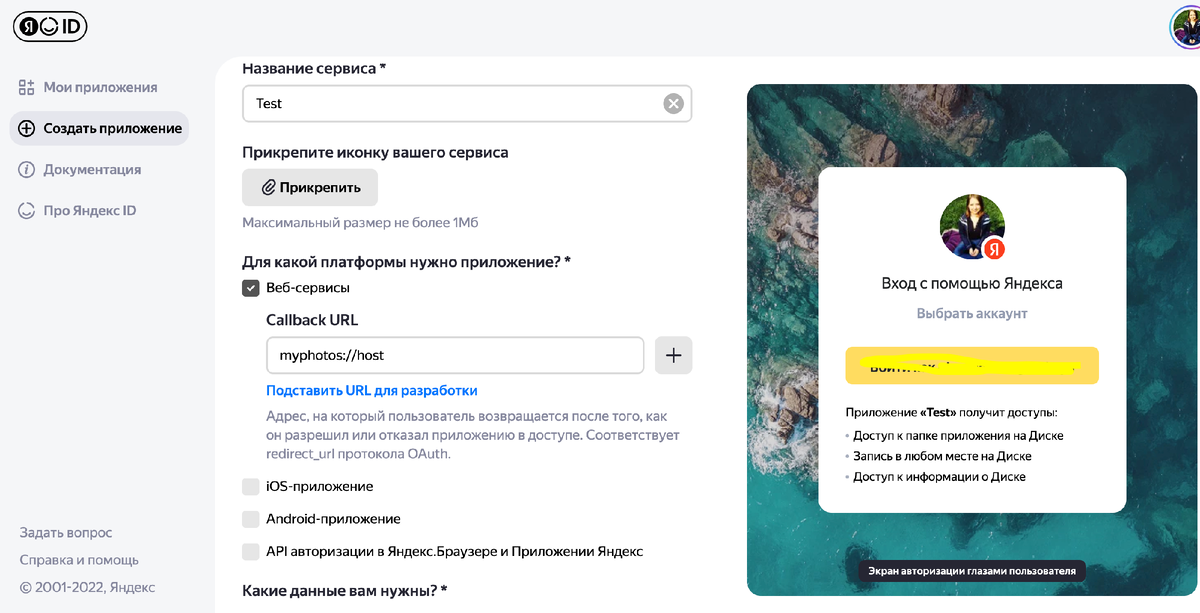This screenshot has width=1200, height=613.
Task: Click "Для какой платформы нужно приложение?" heading
Action: (406, 261)
